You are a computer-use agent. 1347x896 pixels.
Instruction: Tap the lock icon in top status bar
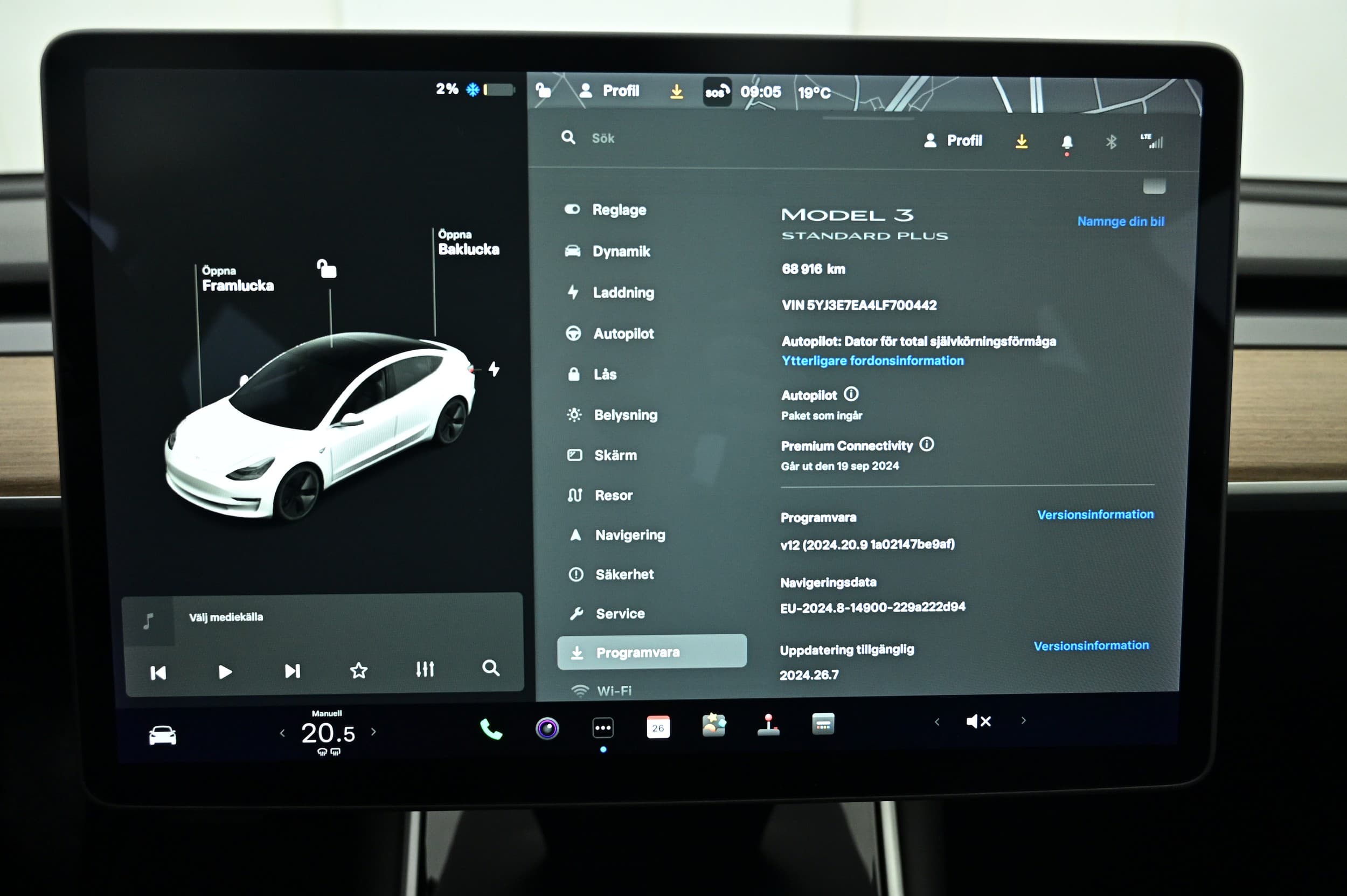[543, 90]
